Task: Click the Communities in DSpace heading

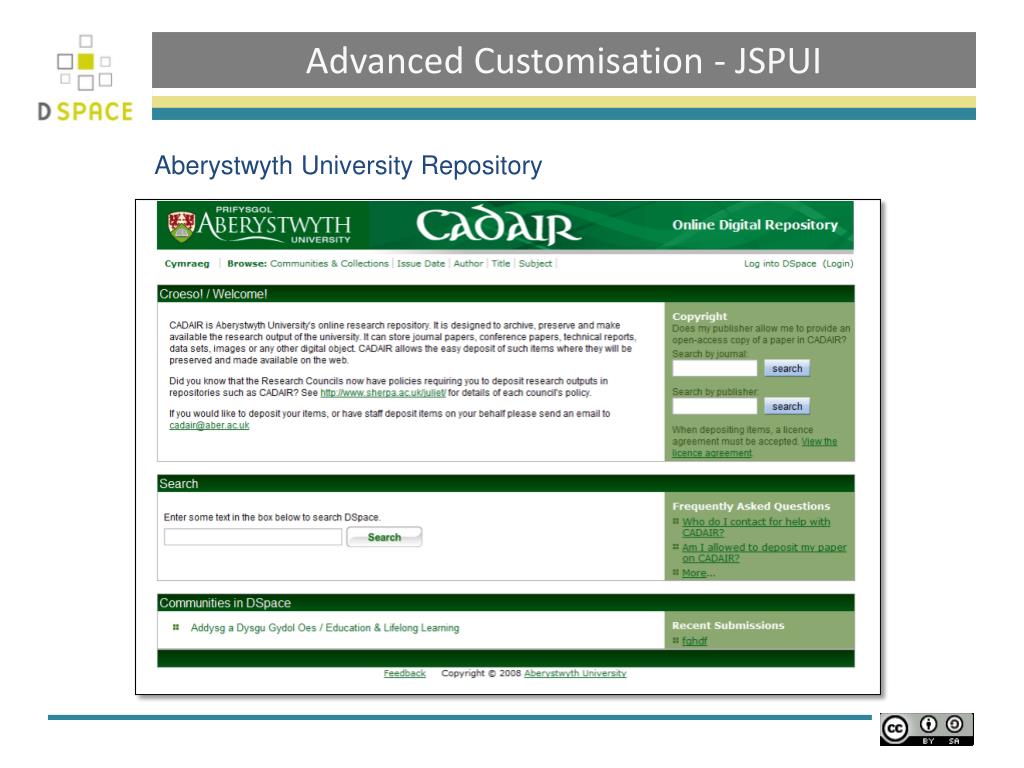Action: click(x=225, y=603)
